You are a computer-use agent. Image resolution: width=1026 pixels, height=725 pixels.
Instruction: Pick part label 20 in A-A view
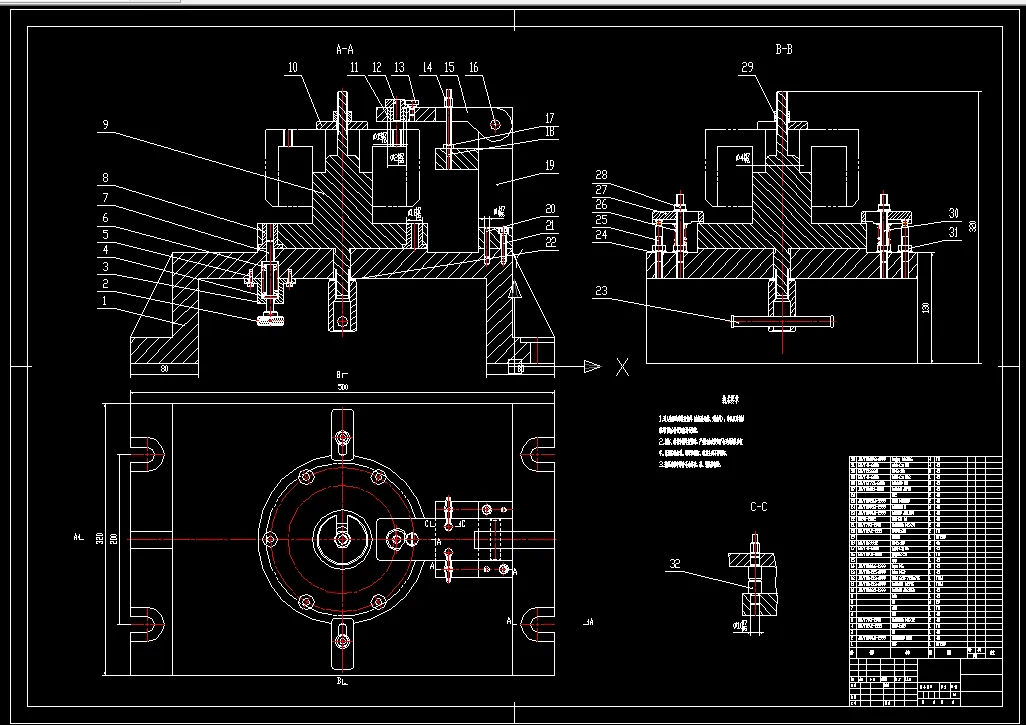click(x=550, y=209)
